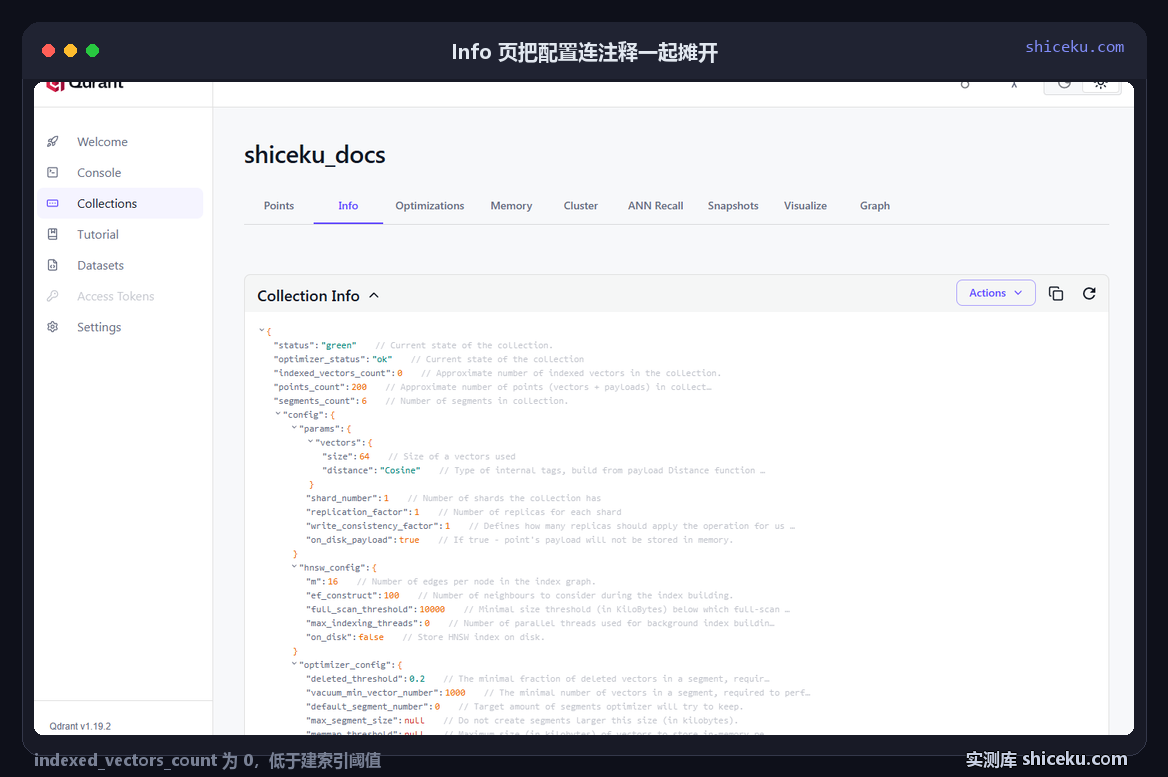Go to Console in the sidebar

[x=120, y=172]
